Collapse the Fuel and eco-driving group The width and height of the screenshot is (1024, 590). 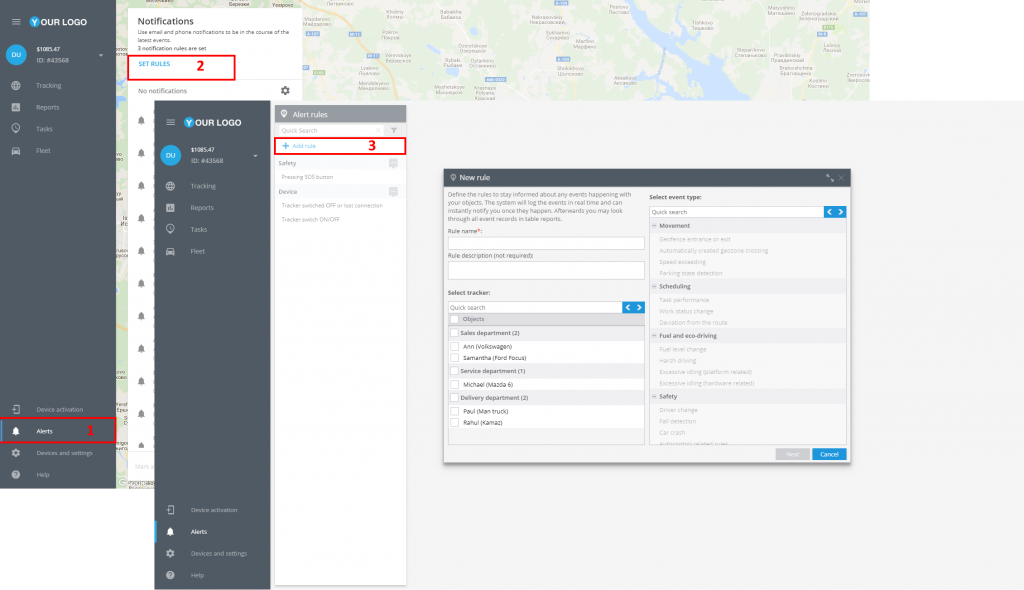pyautogui.click(x=654, y=336)
